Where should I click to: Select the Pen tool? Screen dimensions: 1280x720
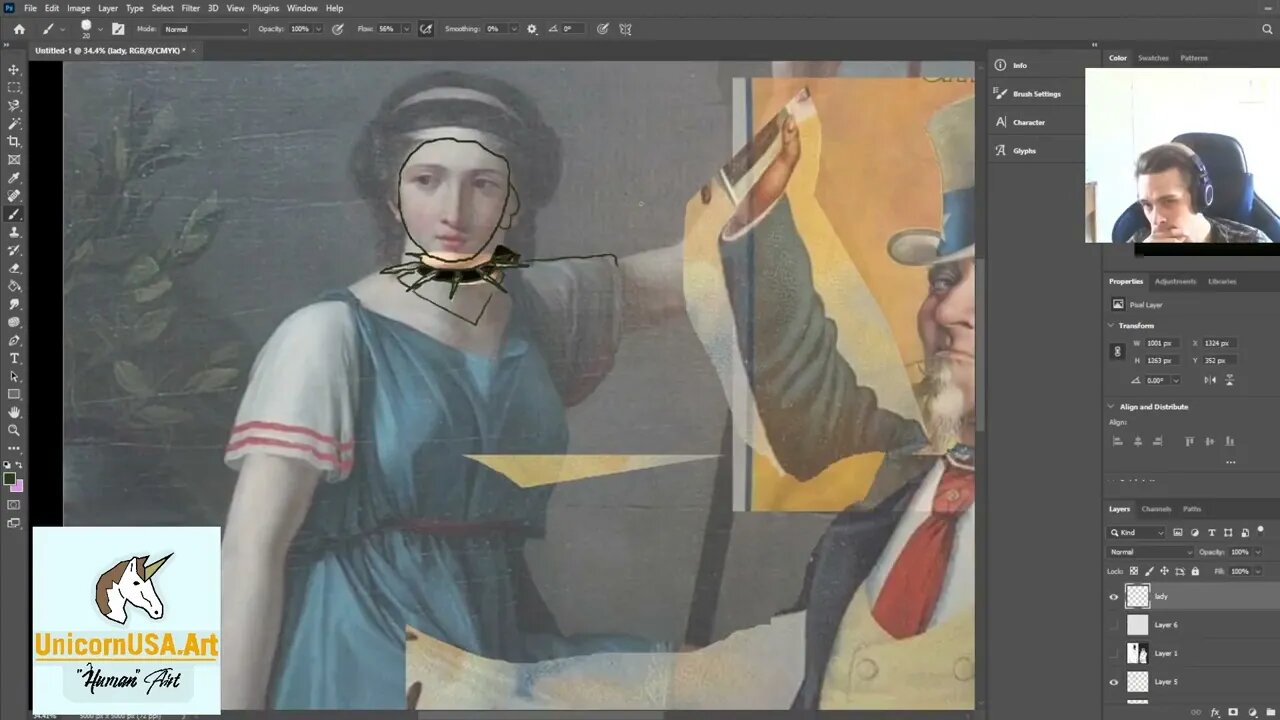click(14, 340)
